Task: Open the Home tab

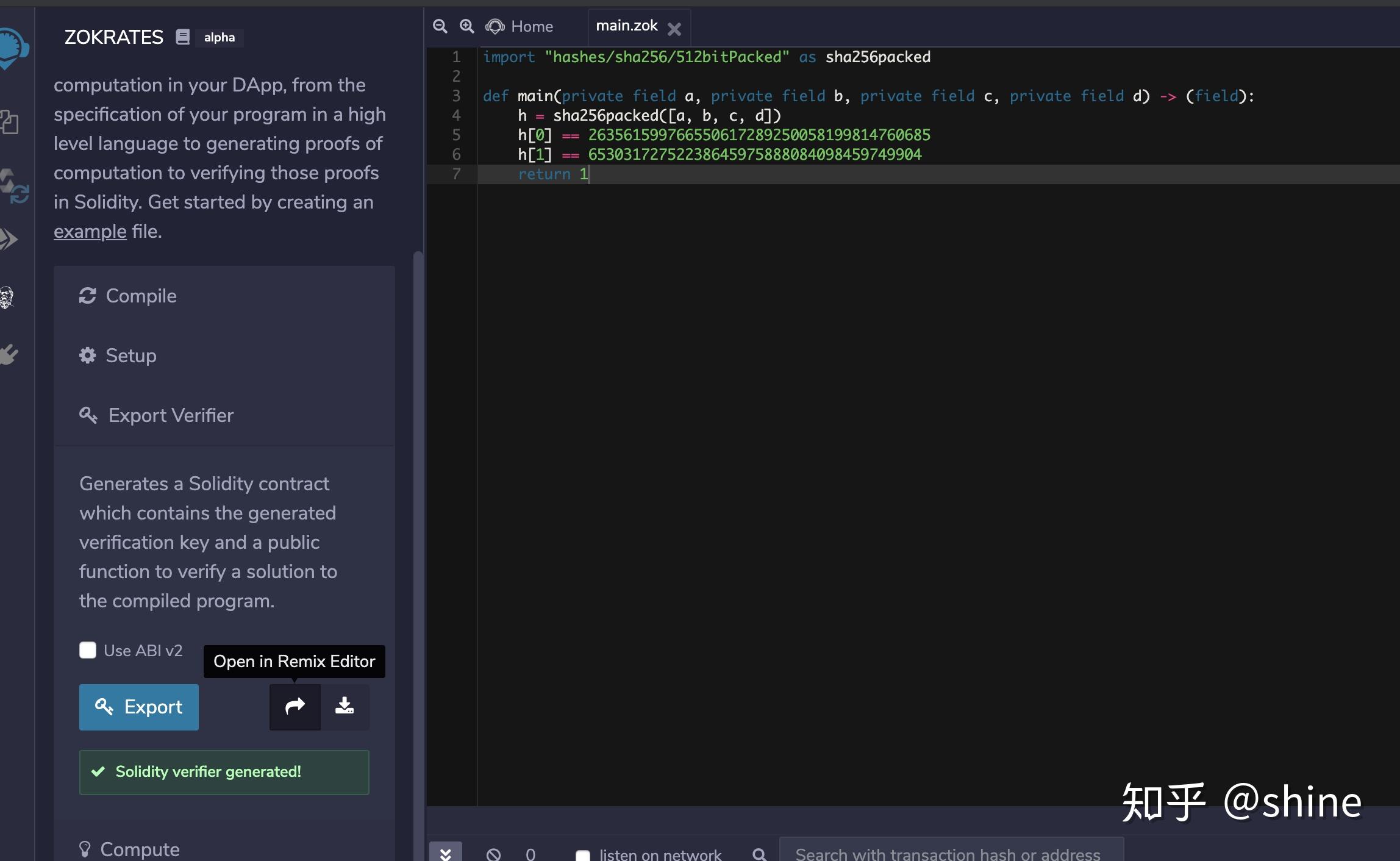Action: pyautogui.click(x=520, y=27)
